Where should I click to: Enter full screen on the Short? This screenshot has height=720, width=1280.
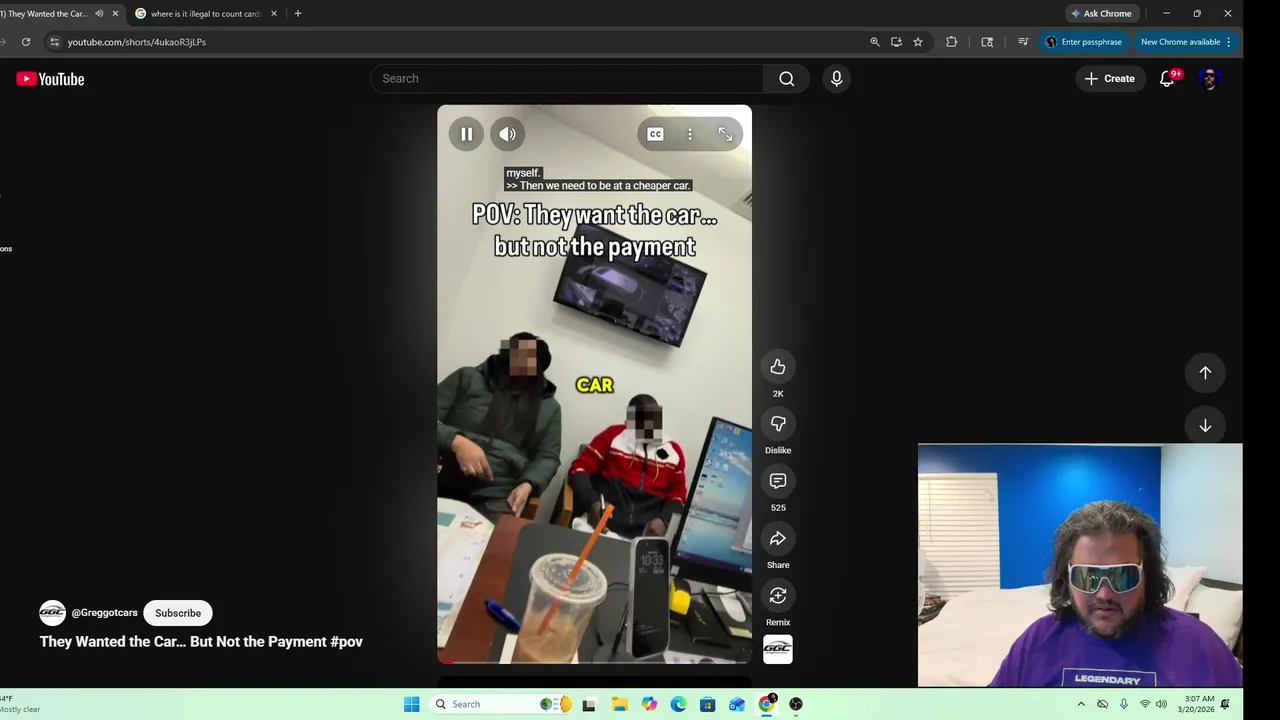pos(725,134)
